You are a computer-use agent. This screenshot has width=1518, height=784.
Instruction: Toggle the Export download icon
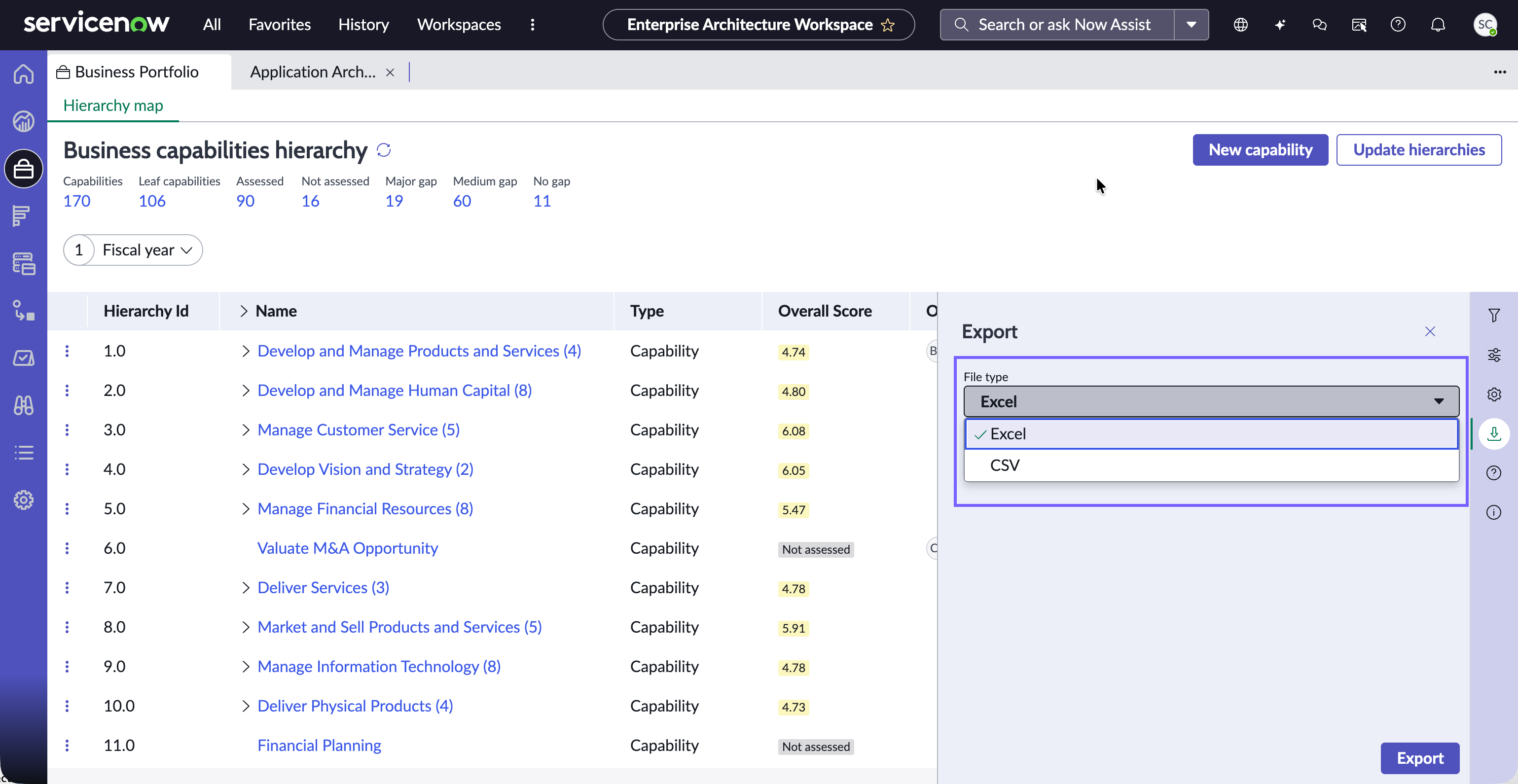pos(1494,433)
